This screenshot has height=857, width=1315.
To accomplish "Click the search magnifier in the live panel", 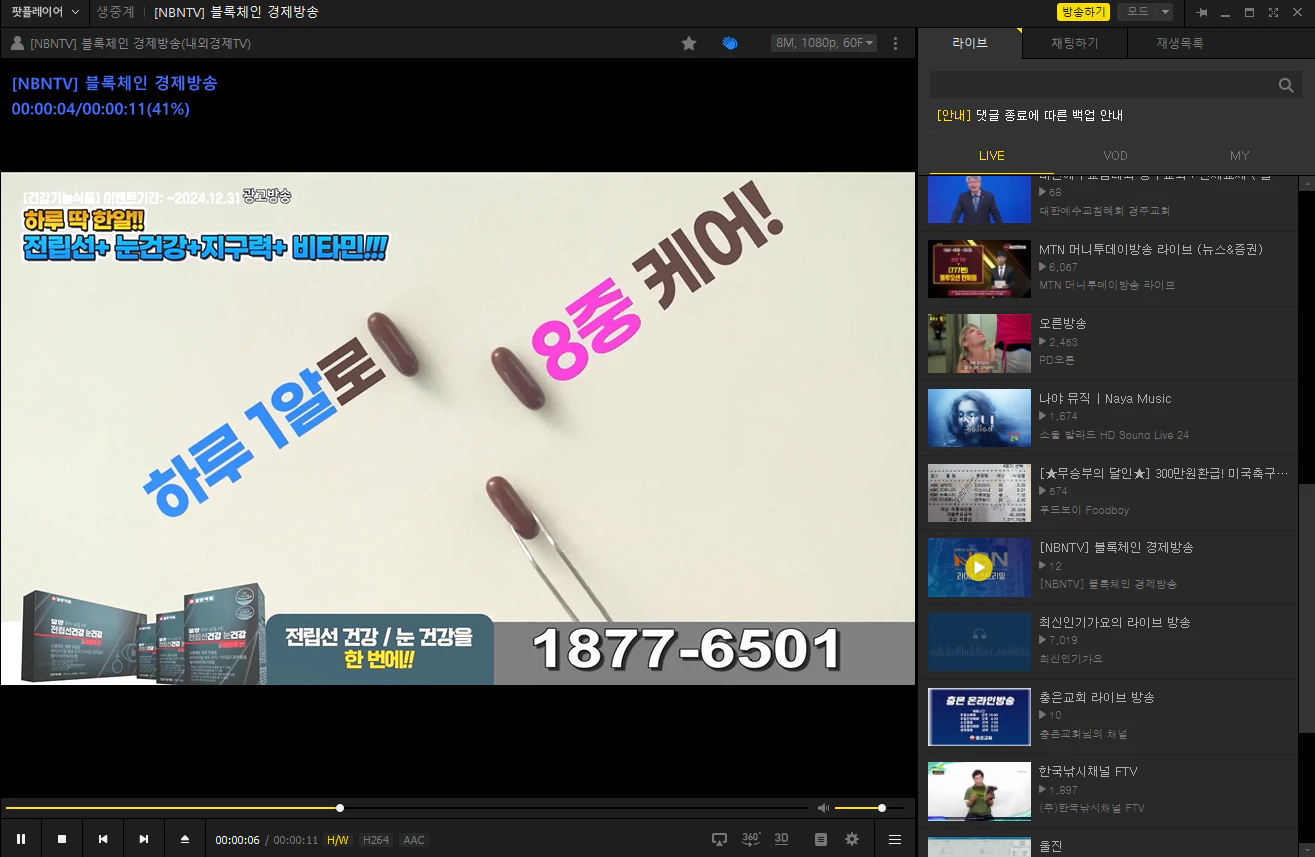I will pyautogui.click(x=1286, y=85).
